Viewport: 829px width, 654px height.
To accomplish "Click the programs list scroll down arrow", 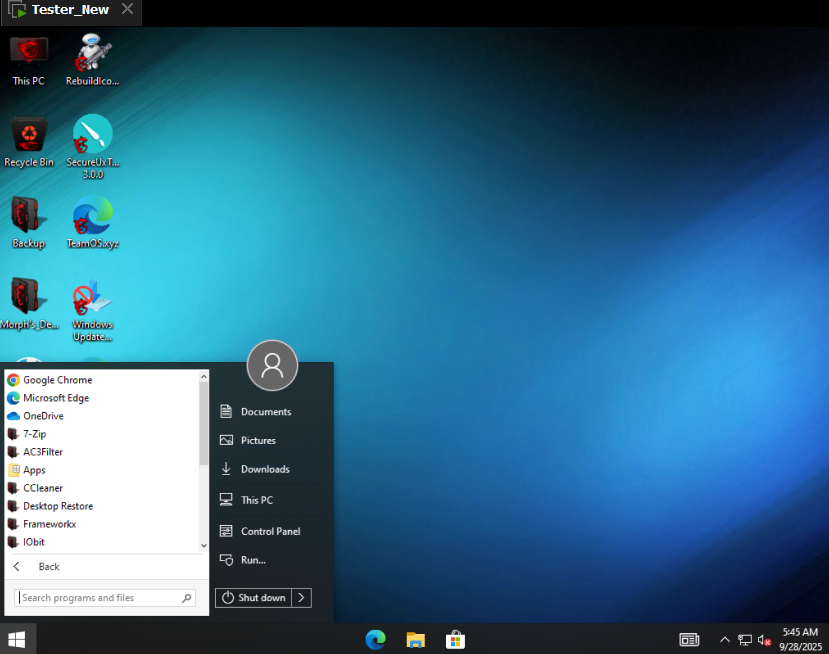I will tap(204, 546).
